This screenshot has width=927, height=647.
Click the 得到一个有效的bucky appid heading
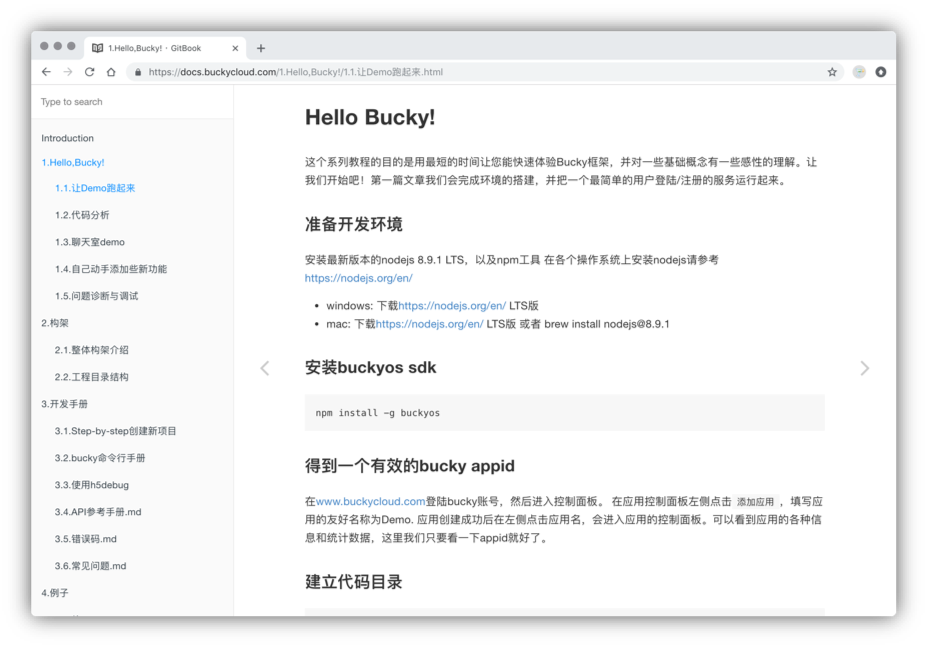point(410,466)
